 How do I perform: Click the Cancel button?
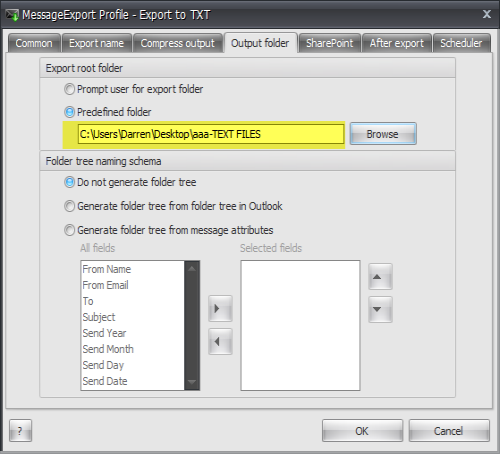pyautogui.click(x=449, y=431)
